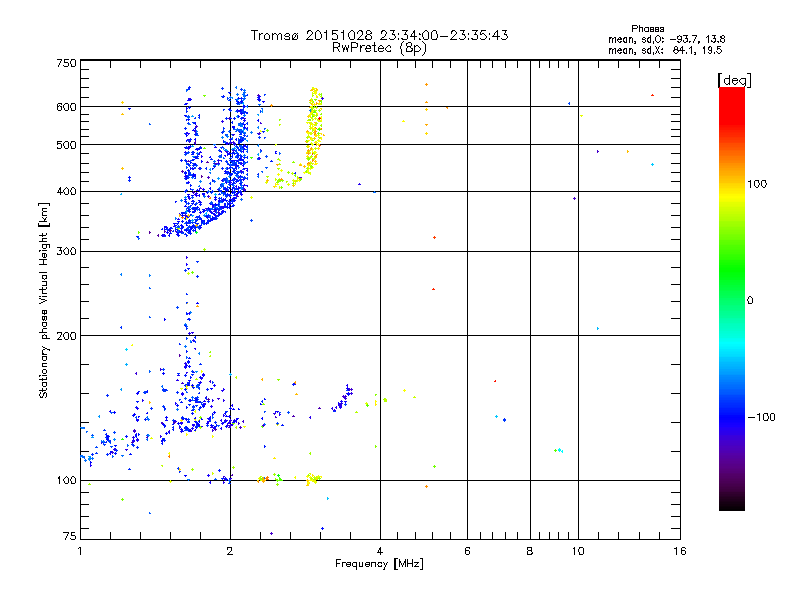This screenshot has height=600, width=800.
Task: Click the "RwPretec (8p)" subtitle
Action: point(380,48)
